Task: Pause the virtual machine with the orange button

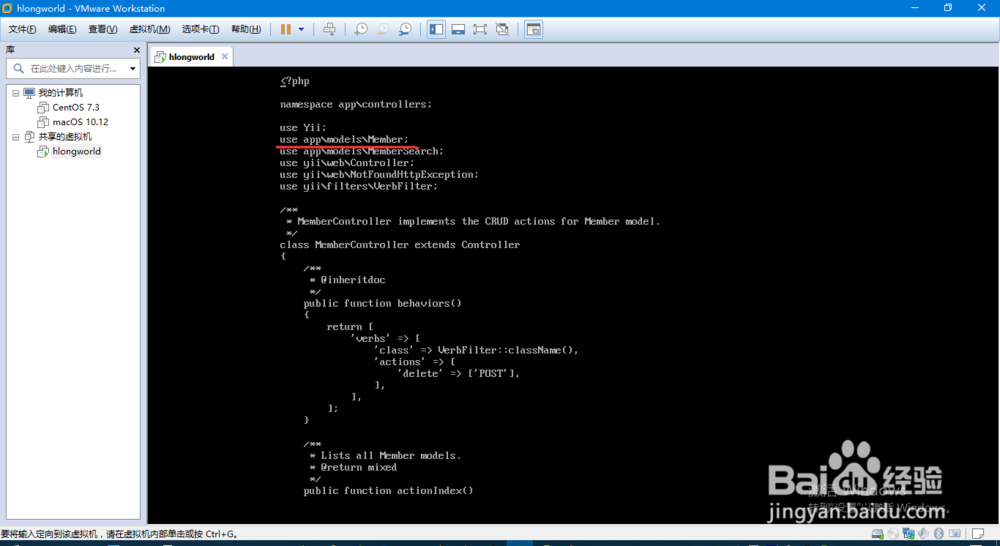Action: [286, 29]
